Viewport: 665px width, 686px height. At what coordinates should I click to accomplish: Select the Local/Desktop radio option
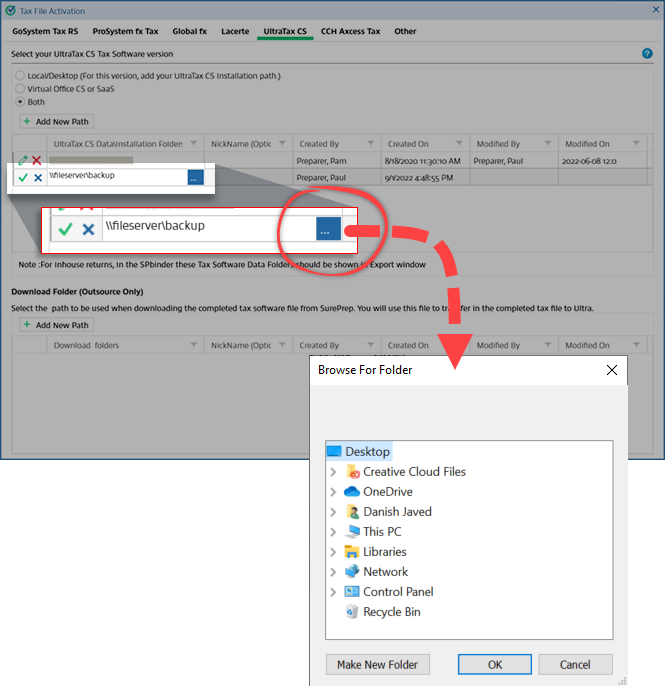point(20,76)
